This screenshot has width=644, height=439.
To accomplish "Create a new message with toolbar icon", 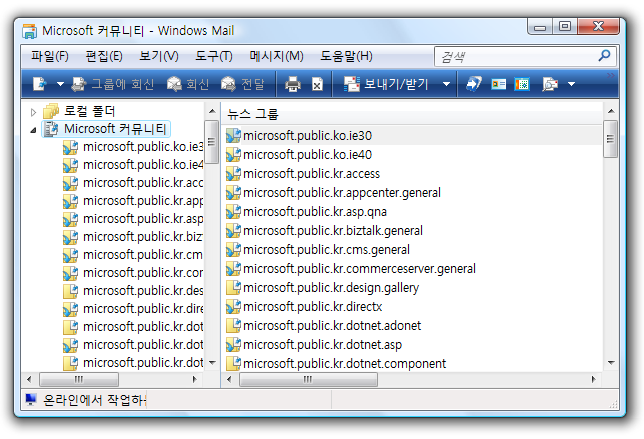I will coord(39,84).
